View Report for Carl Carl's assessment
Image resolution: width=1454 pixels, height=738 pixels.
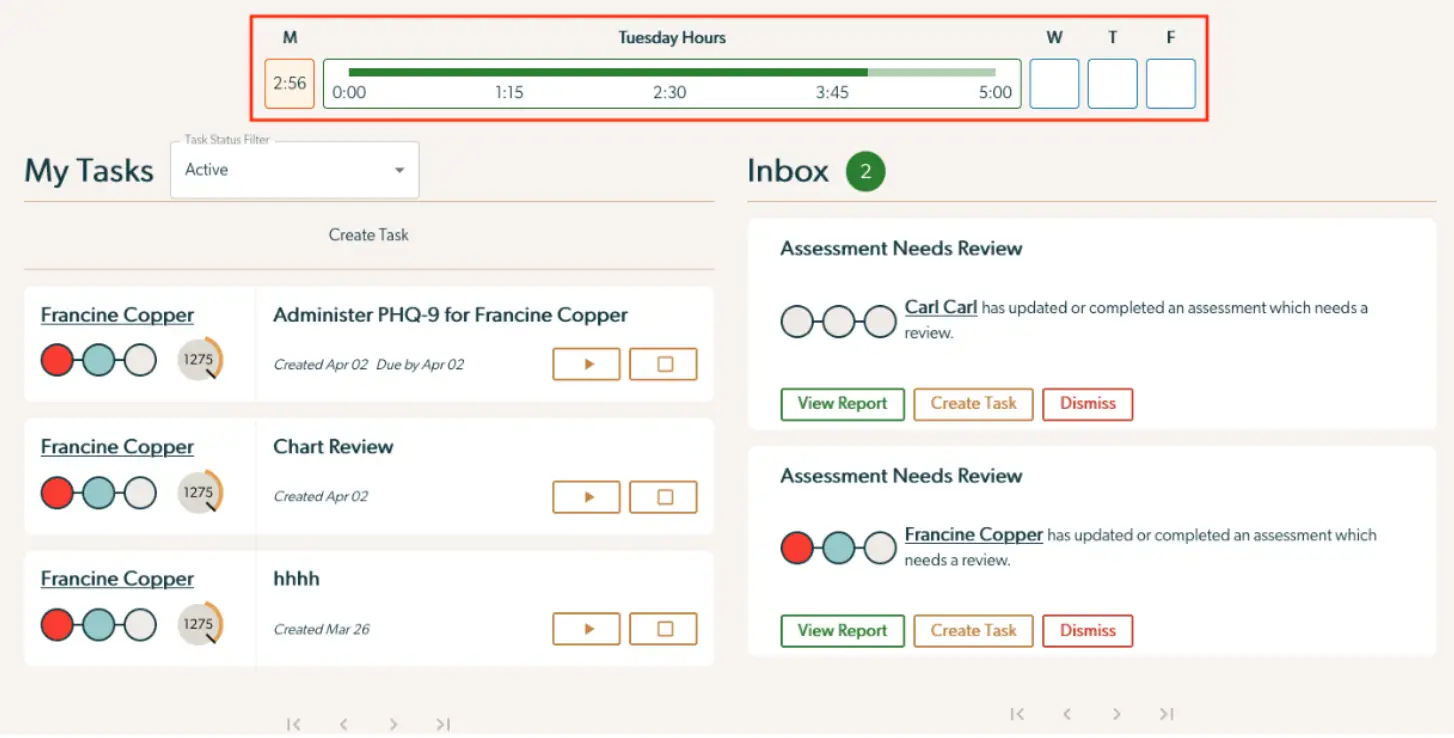pos(842,404)
